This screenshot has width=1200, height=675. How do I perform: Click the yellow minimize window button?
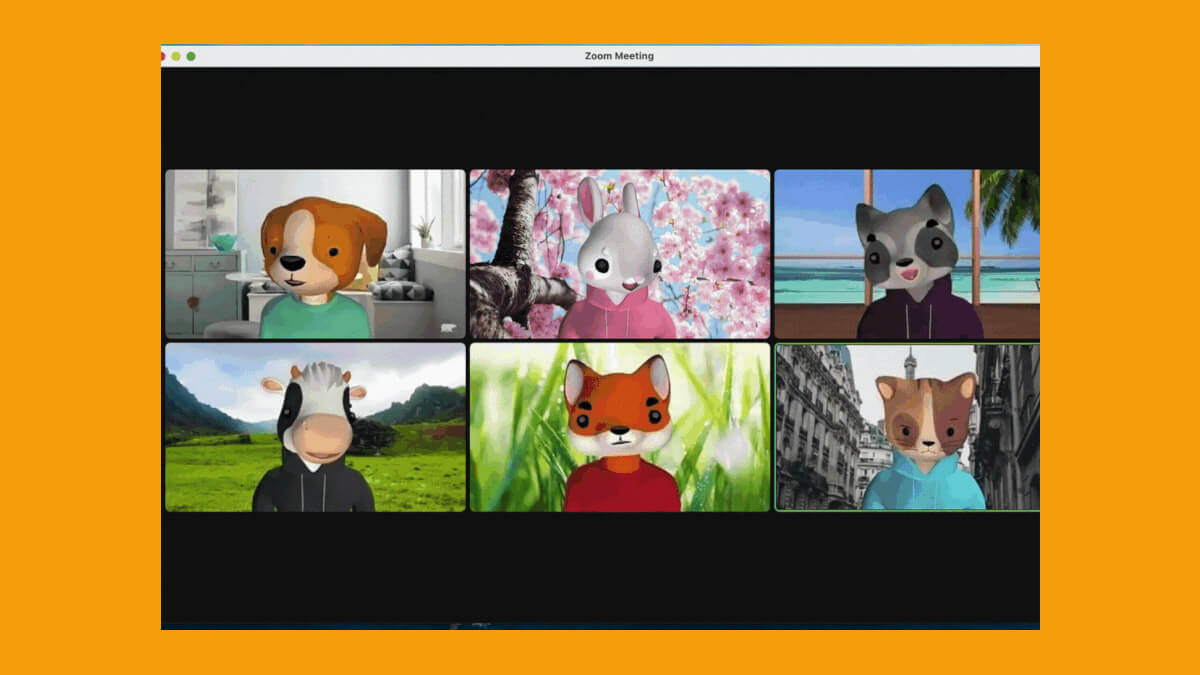(176, 56)
